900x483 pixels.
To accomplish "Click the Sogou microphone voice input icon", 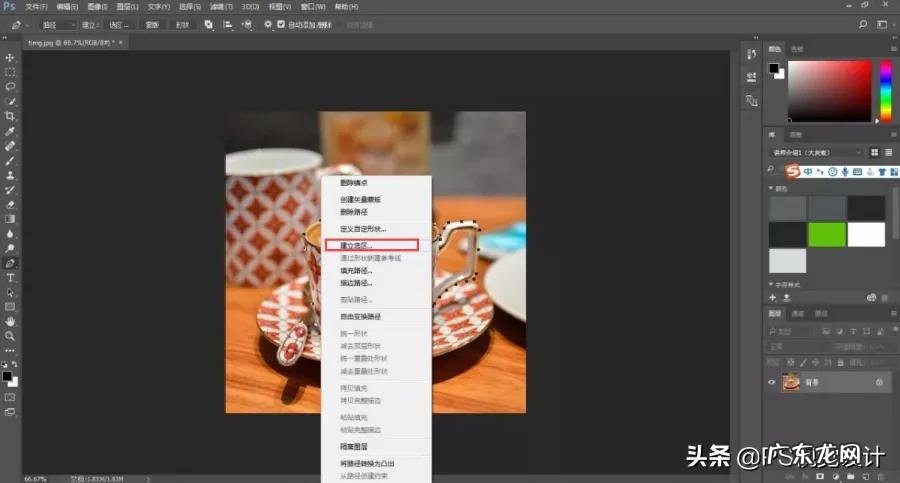I will 845,172.
